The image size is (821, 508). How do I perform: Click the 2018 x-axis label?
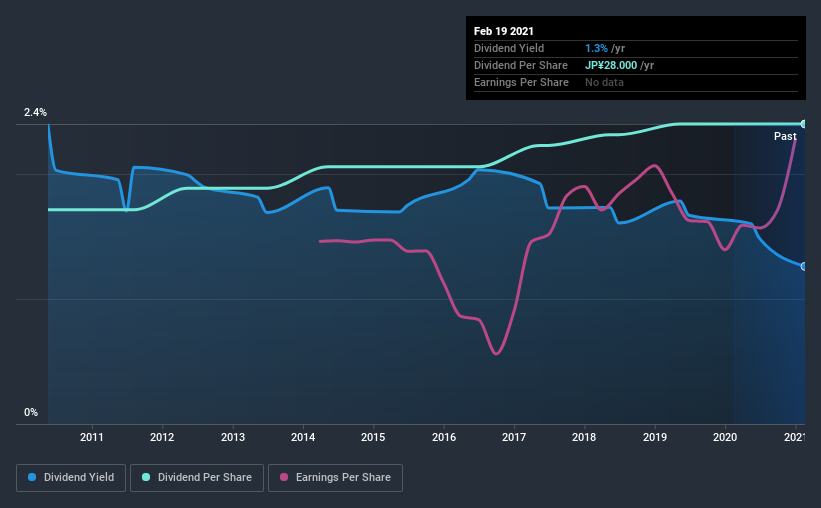pos(584,437)
